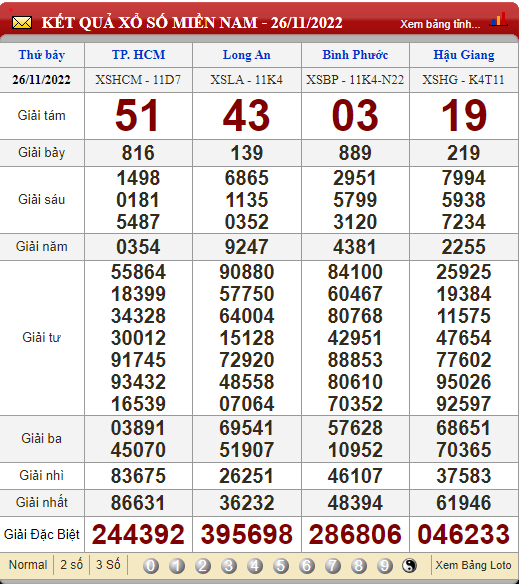Click Giải tám number 03
523x584 pixels.
pos(355,116)
